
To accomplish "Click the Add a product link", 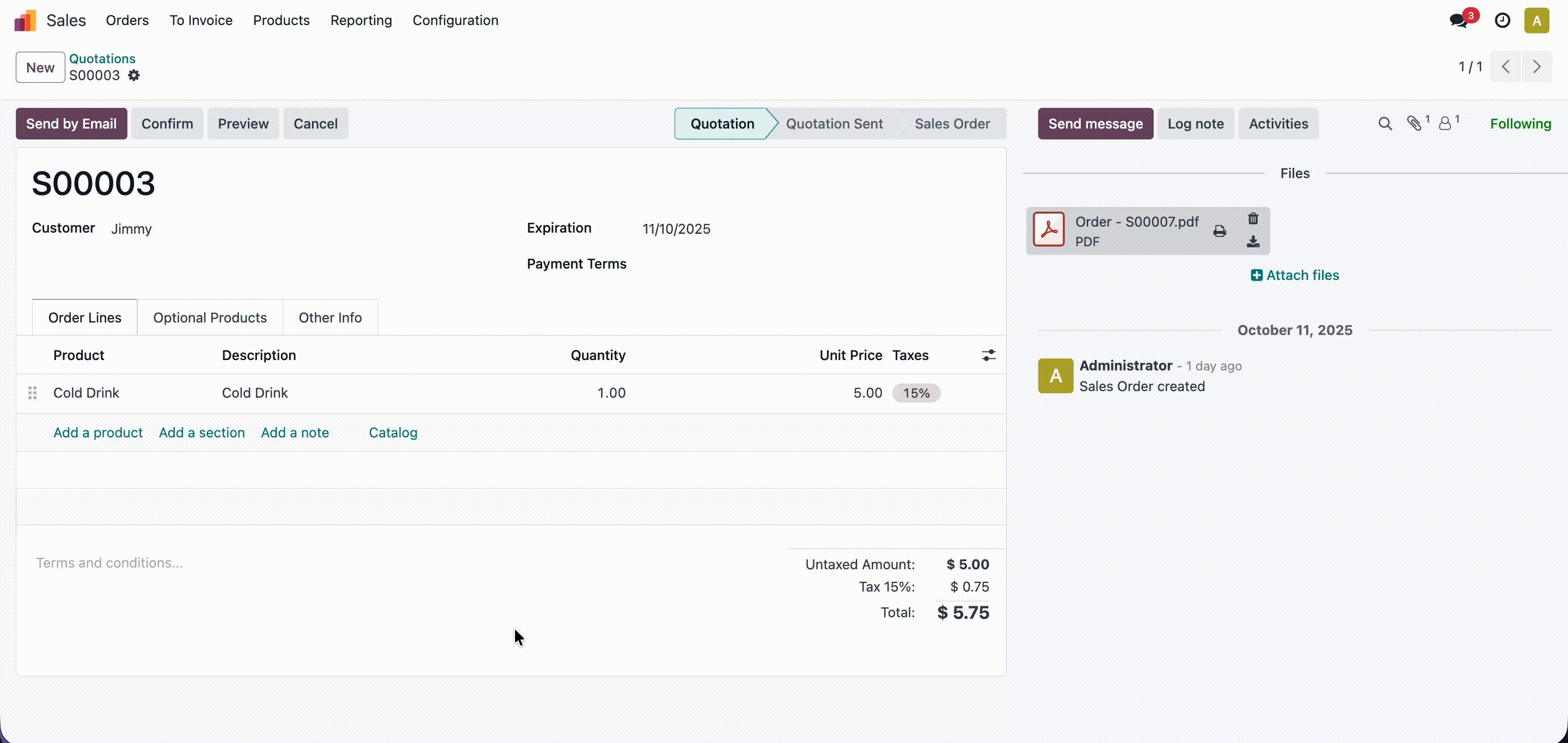I will 98,433.
